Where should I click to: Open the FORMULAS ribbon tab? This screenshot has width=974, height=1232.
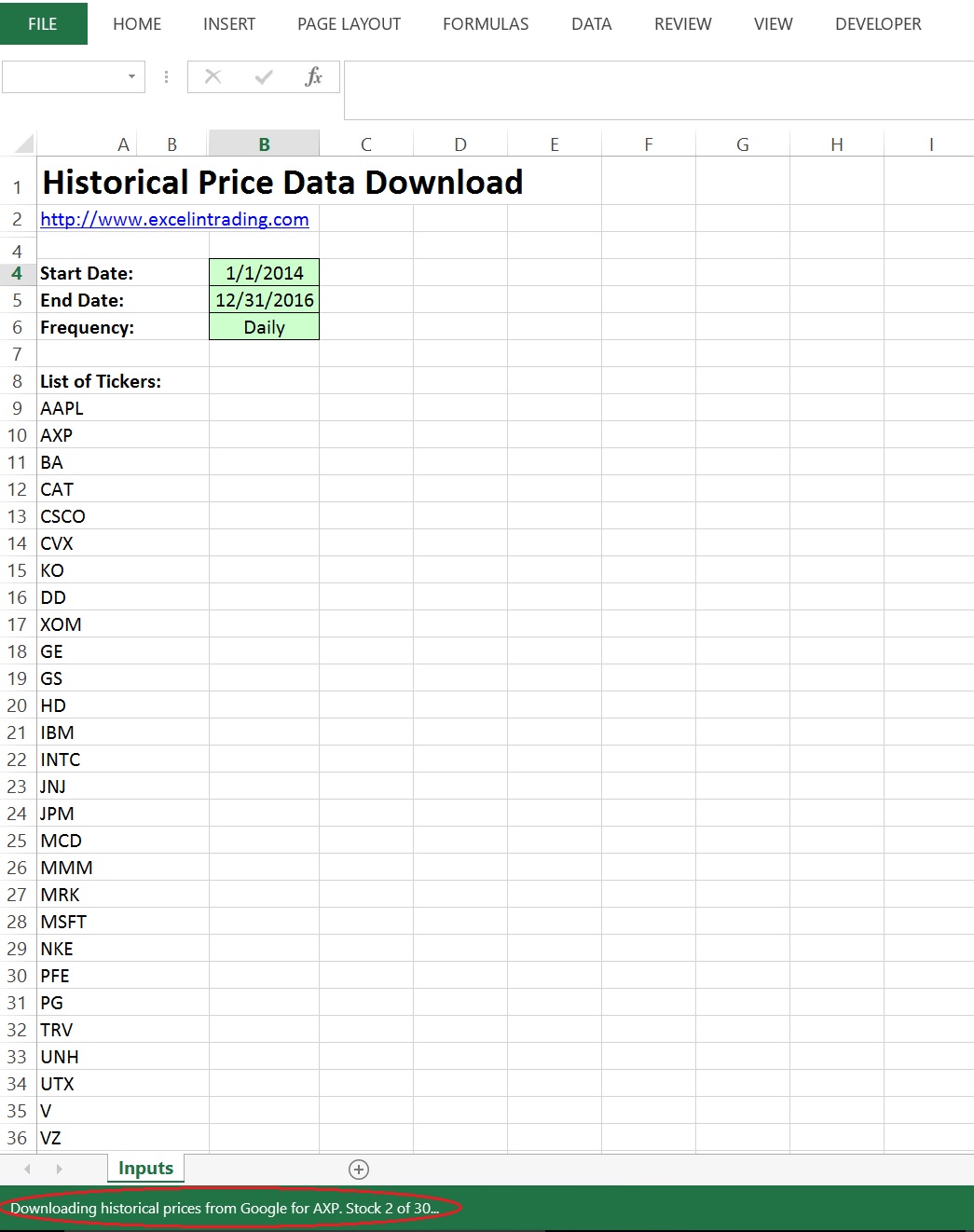486,24
